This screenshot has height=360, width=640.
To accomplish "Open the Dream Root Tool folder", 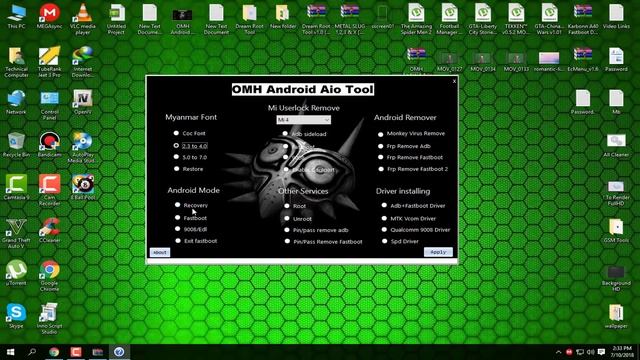I will click(249, 19).
